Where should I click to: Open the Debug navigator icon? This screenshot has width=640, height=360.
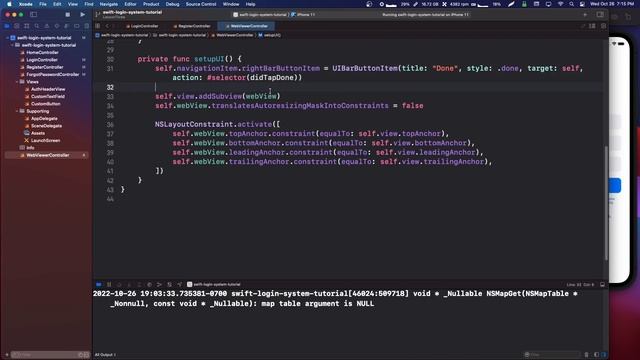(x=67, y=26)
